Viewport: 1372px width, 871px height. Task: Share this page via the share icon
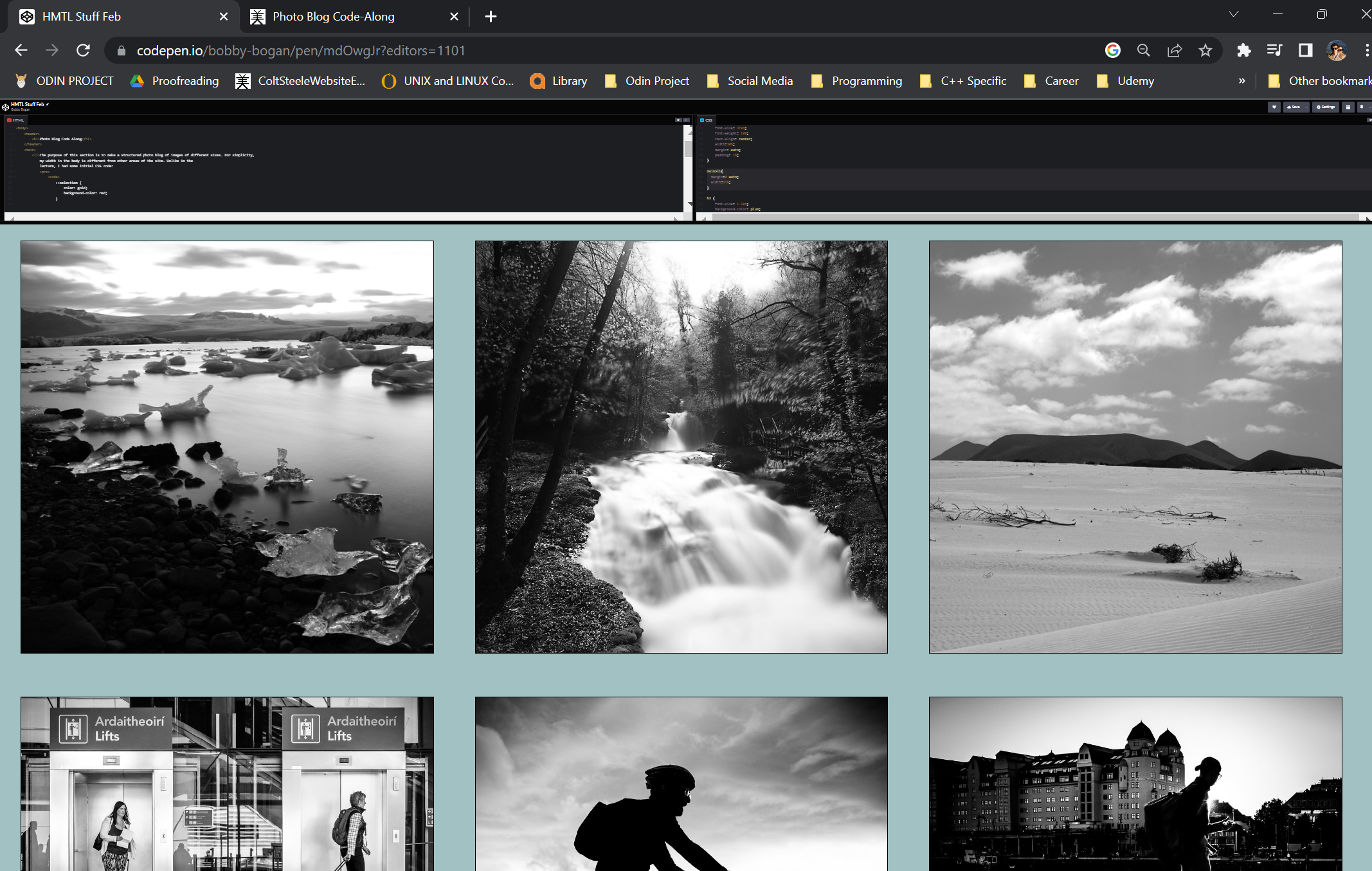pos(1175,50)
